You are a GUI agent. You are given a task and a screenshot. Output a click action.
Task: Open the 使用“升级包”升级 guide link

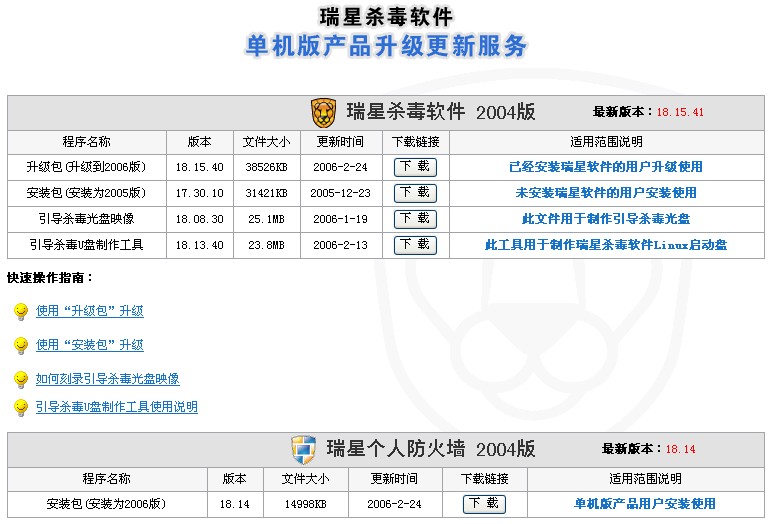pyautogui.click(x=90, y=311)
